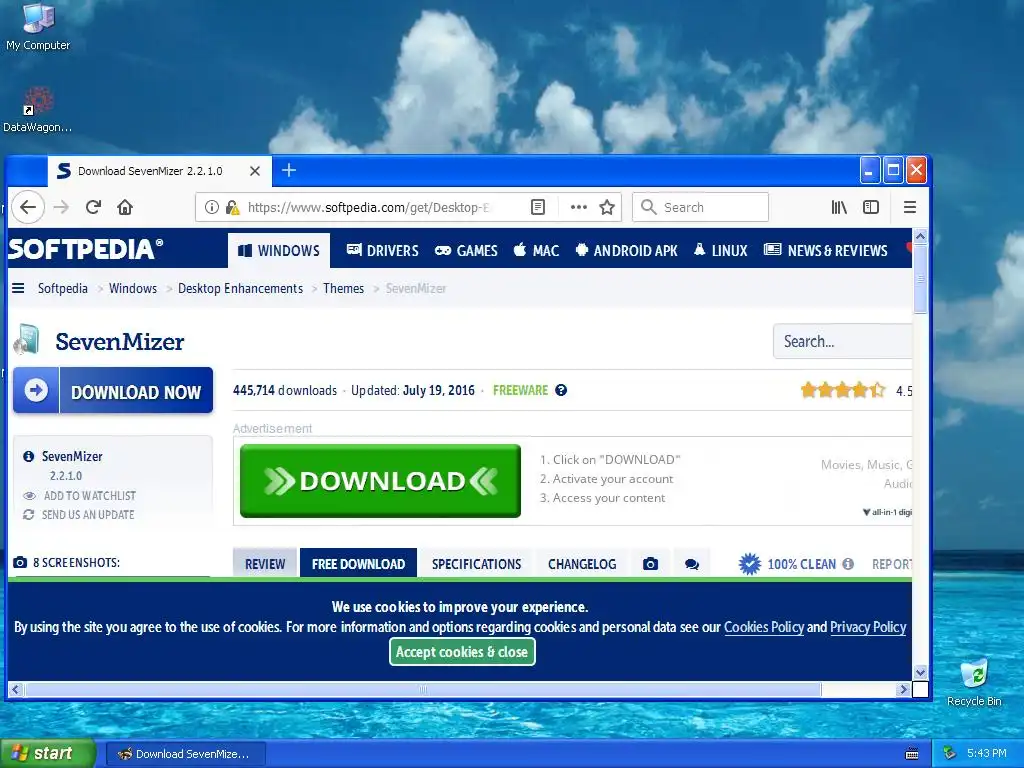
Task: Click vertical scrollbar down arrow
Action: click(920, 672)
